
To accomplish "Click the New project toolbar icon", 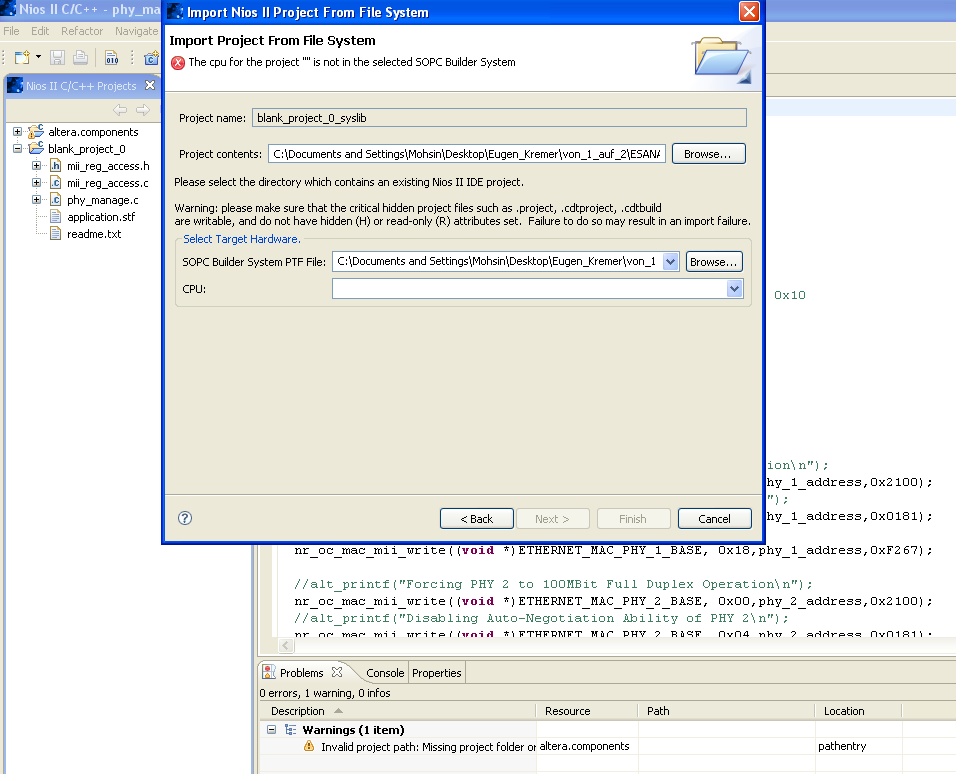I will click(22, 58).
